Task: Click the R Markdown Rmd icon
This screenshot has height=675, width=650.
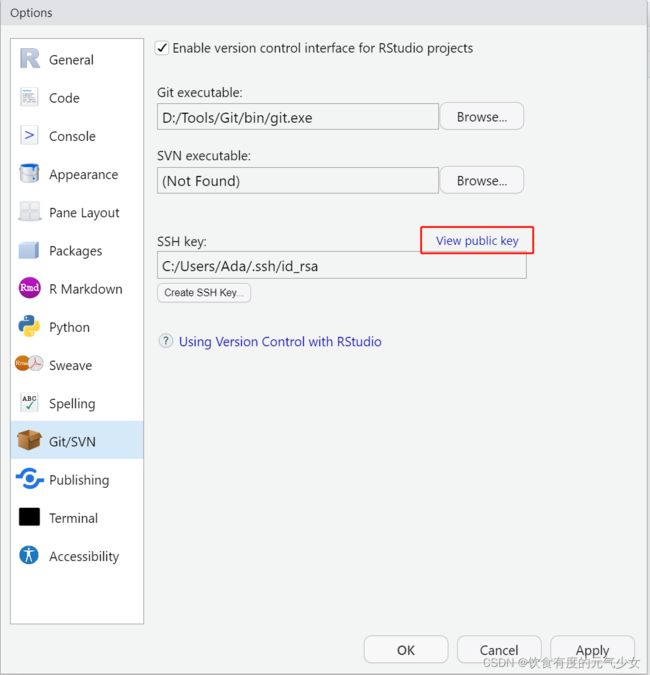Action: [x=29, y=288]
